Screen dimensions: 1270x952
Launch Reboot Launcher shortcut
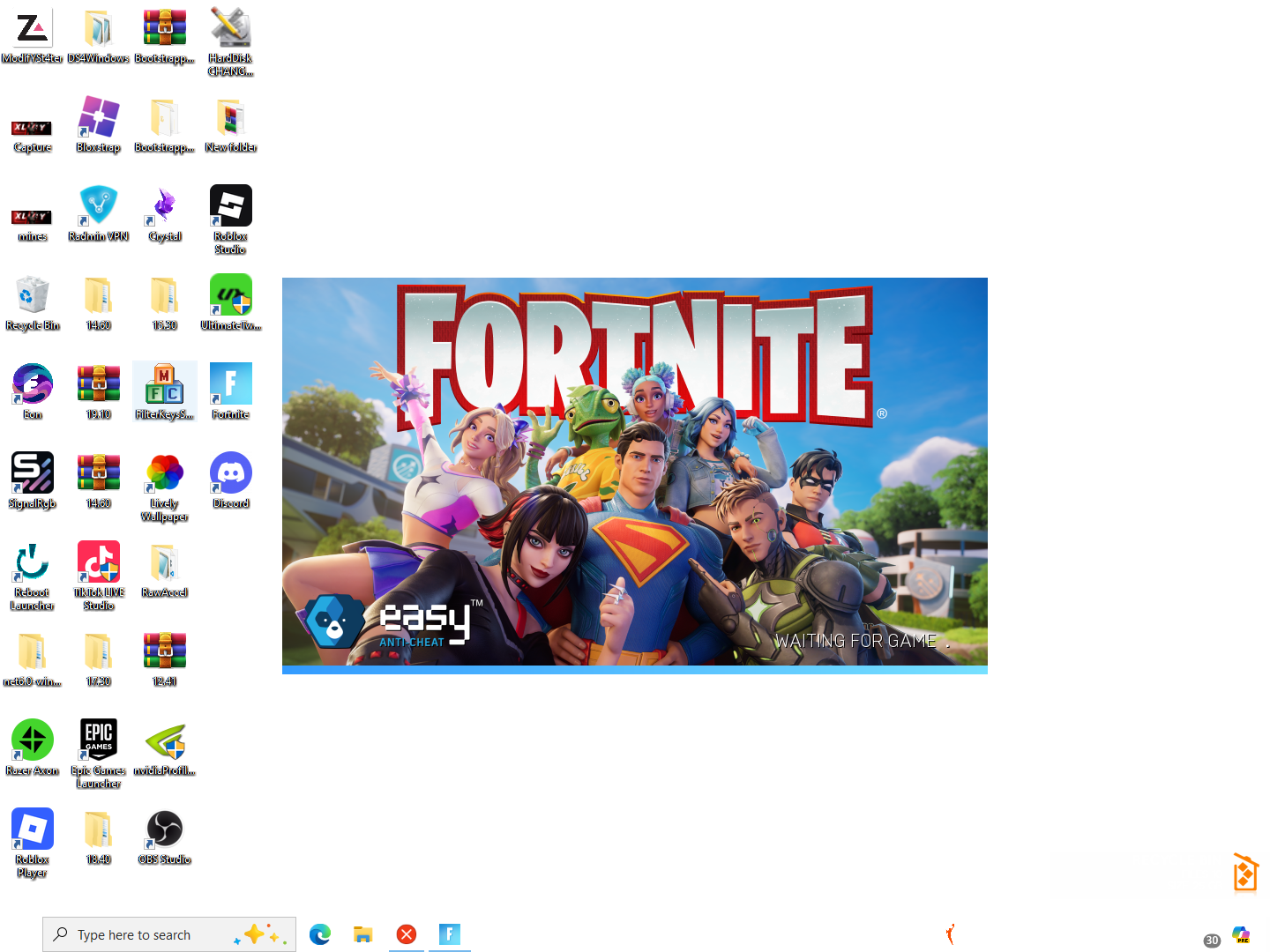[33, 576]
